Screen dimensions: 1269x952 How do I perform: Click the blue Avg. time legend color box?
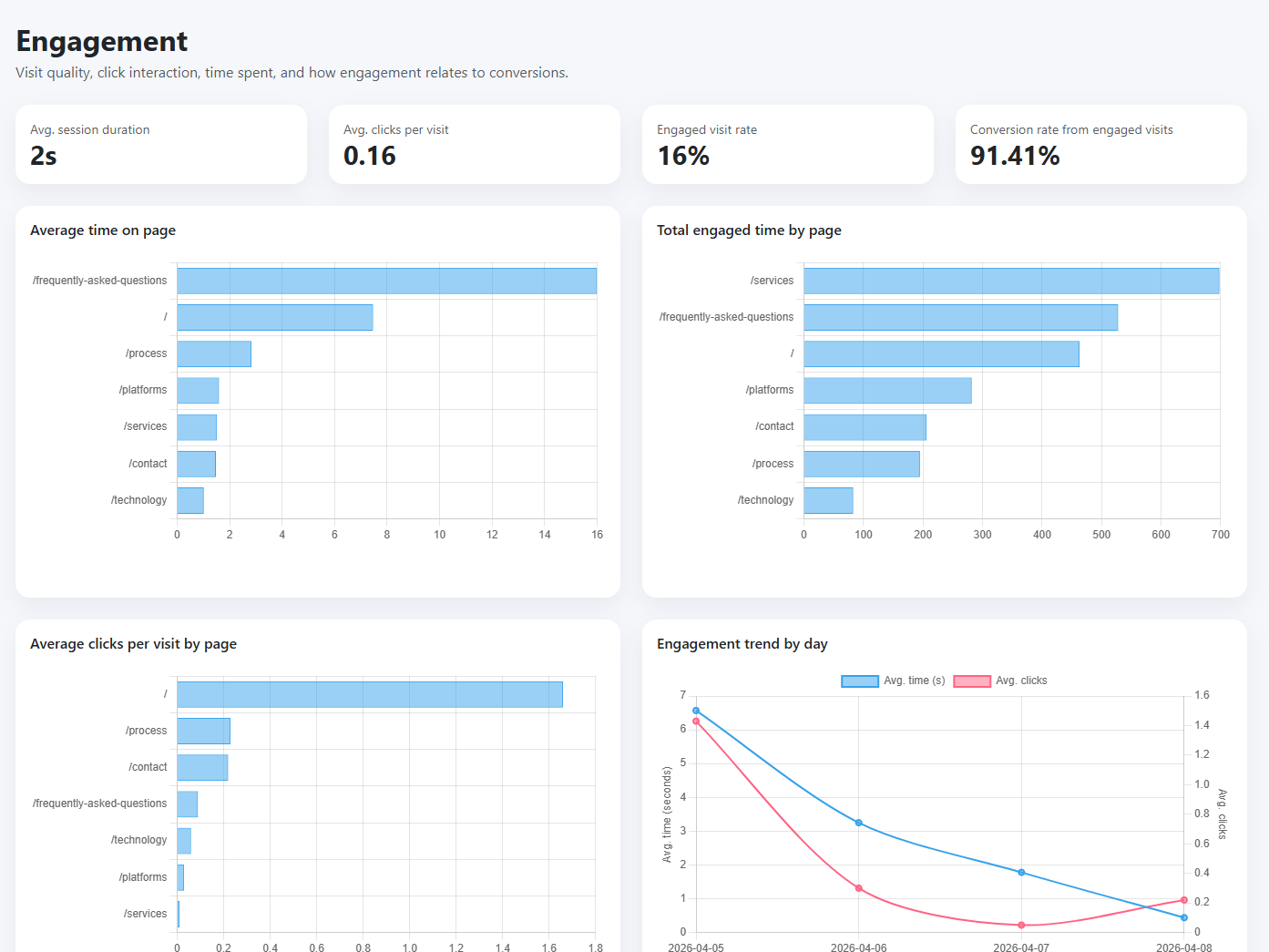pyautogui.click(x=859, y=681)
